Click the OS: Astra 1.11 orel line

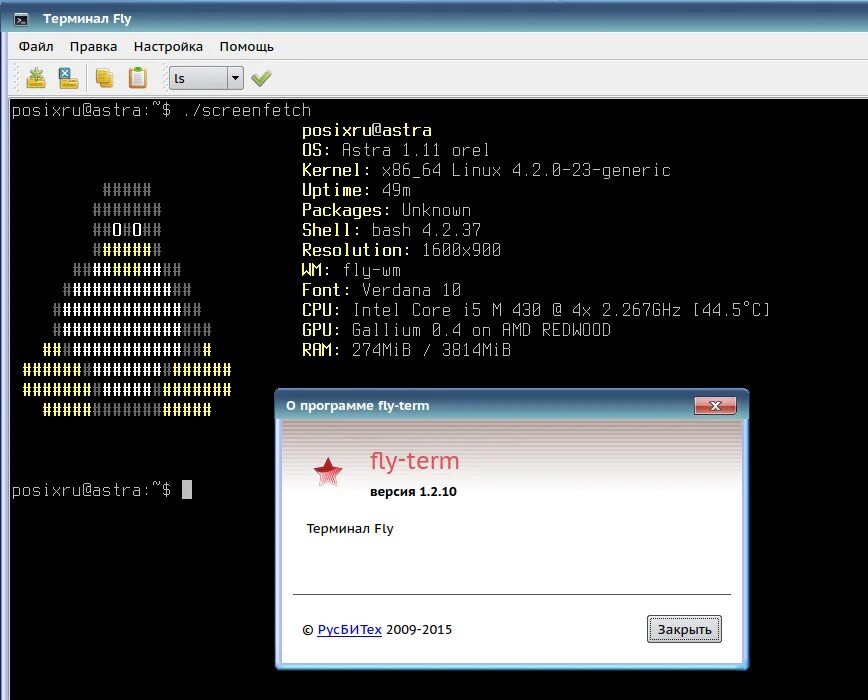(x=396, y=150)
